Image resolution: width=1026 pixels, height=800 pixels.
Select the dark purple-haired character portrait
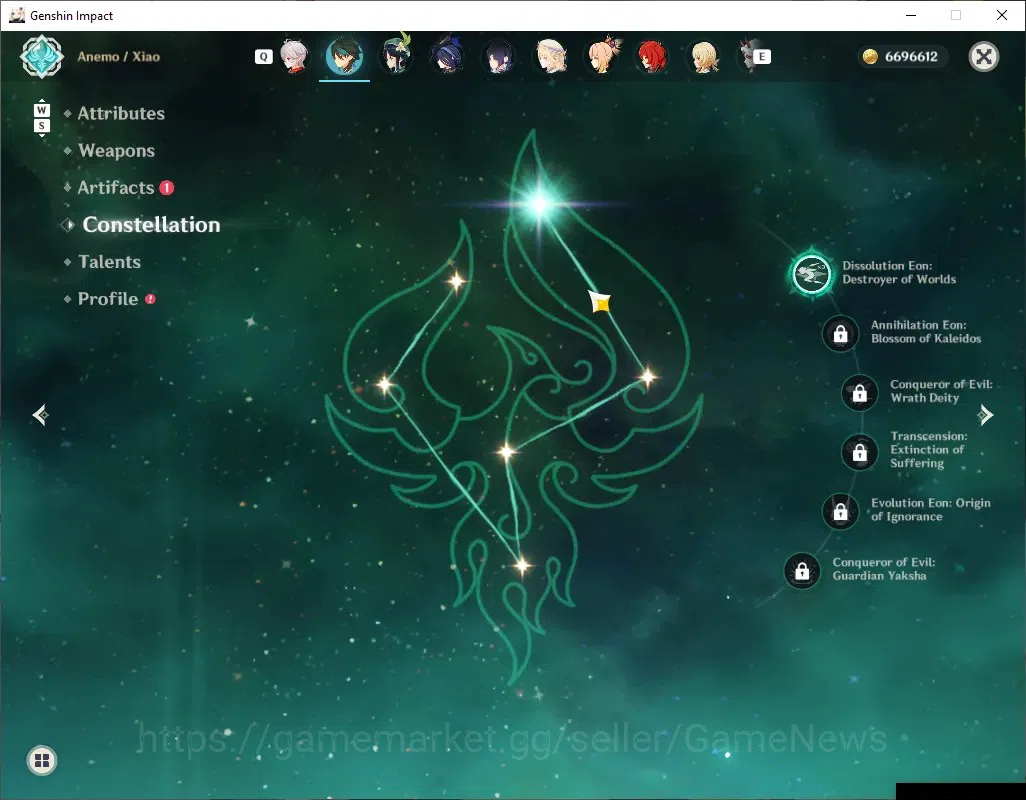pyautogui.click(x=499, y=56)
